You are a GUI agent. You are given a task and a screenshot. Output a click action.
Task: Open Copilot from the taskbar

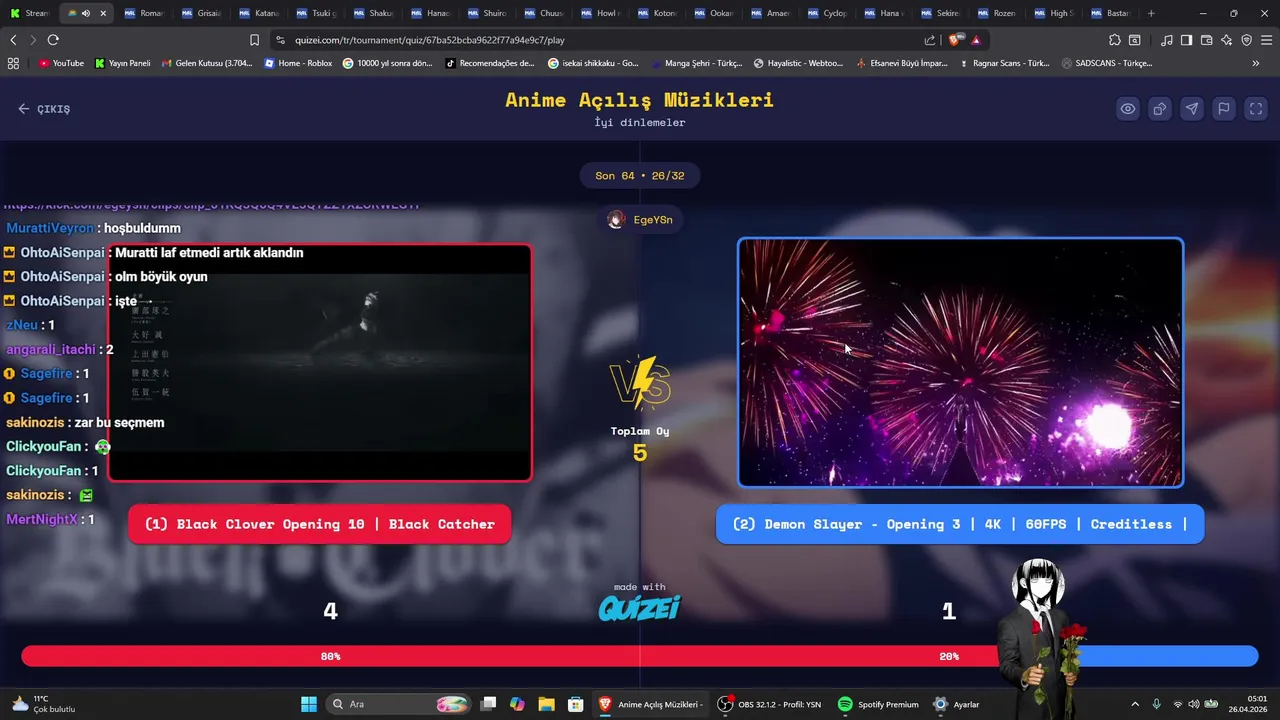tap(517, 704)
